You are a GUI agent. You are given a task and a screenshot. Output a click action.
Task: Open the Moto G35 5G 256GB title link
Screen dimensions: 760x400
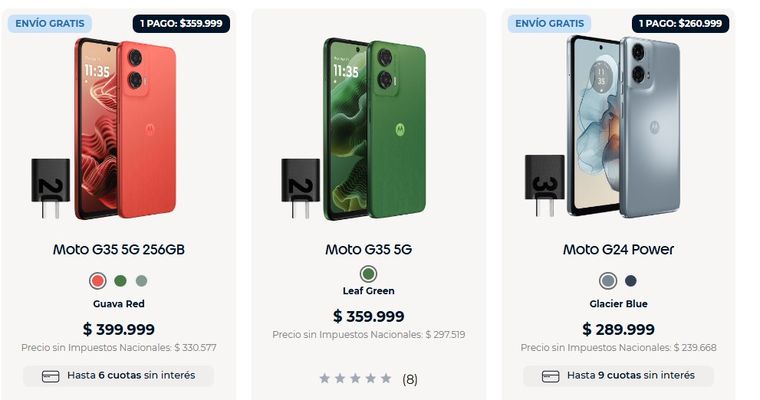(x=118, y=249)
